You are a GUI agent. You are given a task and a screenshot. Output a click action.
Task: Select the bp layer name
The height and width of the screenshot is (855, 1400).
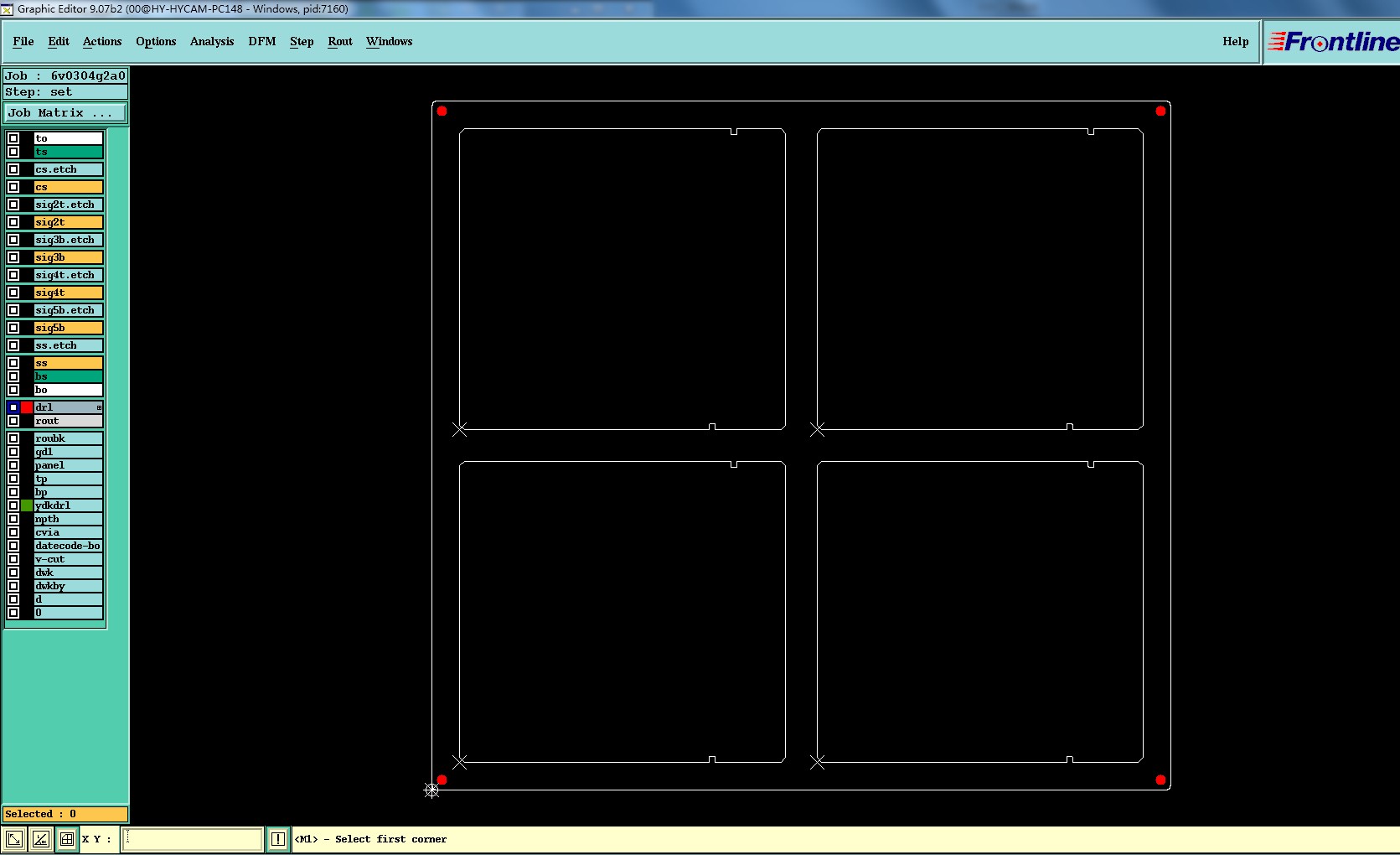(69, 492)
